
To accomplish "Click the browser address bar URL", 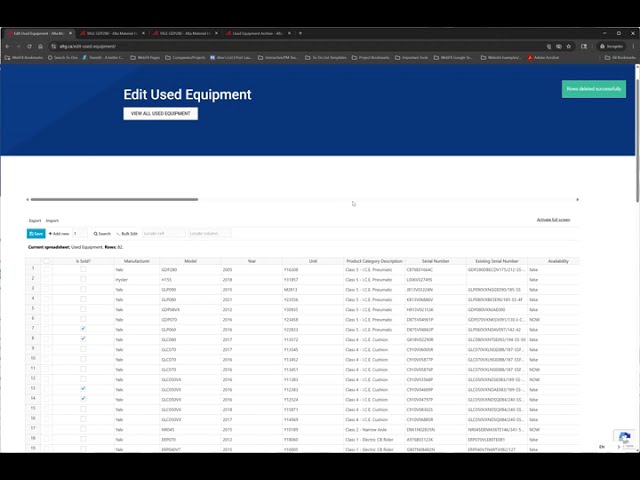I will click(x=87, y=47).
